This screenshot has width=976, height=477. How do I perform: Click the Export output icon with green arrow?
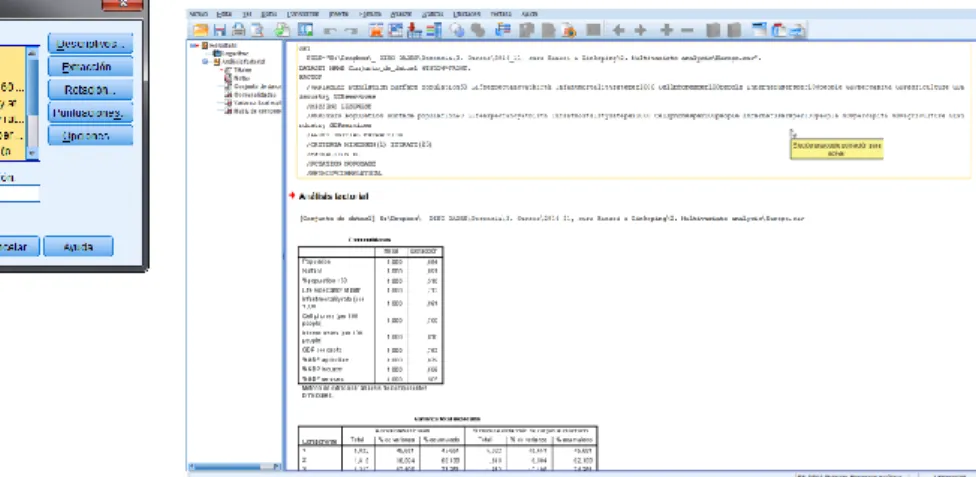point(282,30)
